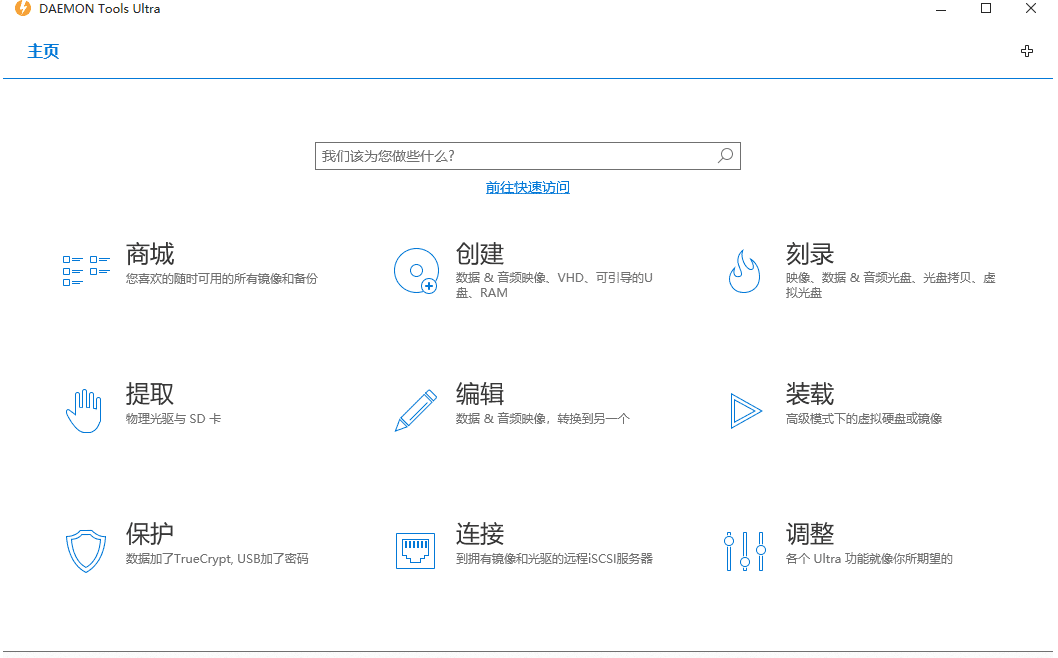Open the 连接 heading
Image resolution: width=1058 pixels, height=658 pixels.
click(480, 534)
